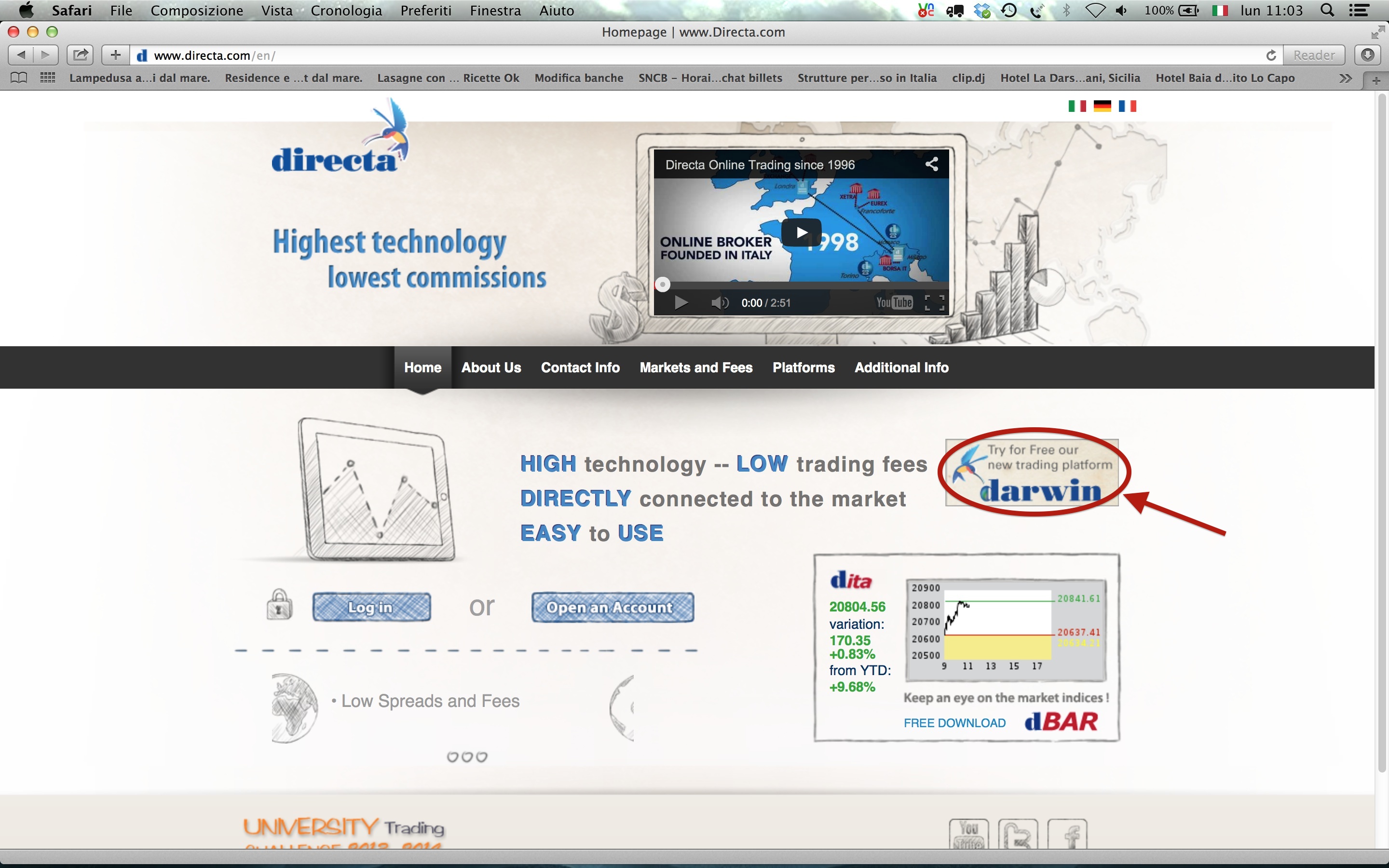
Task: Click the Log in button
Action: pyautogui.click(x=371, y=607)
